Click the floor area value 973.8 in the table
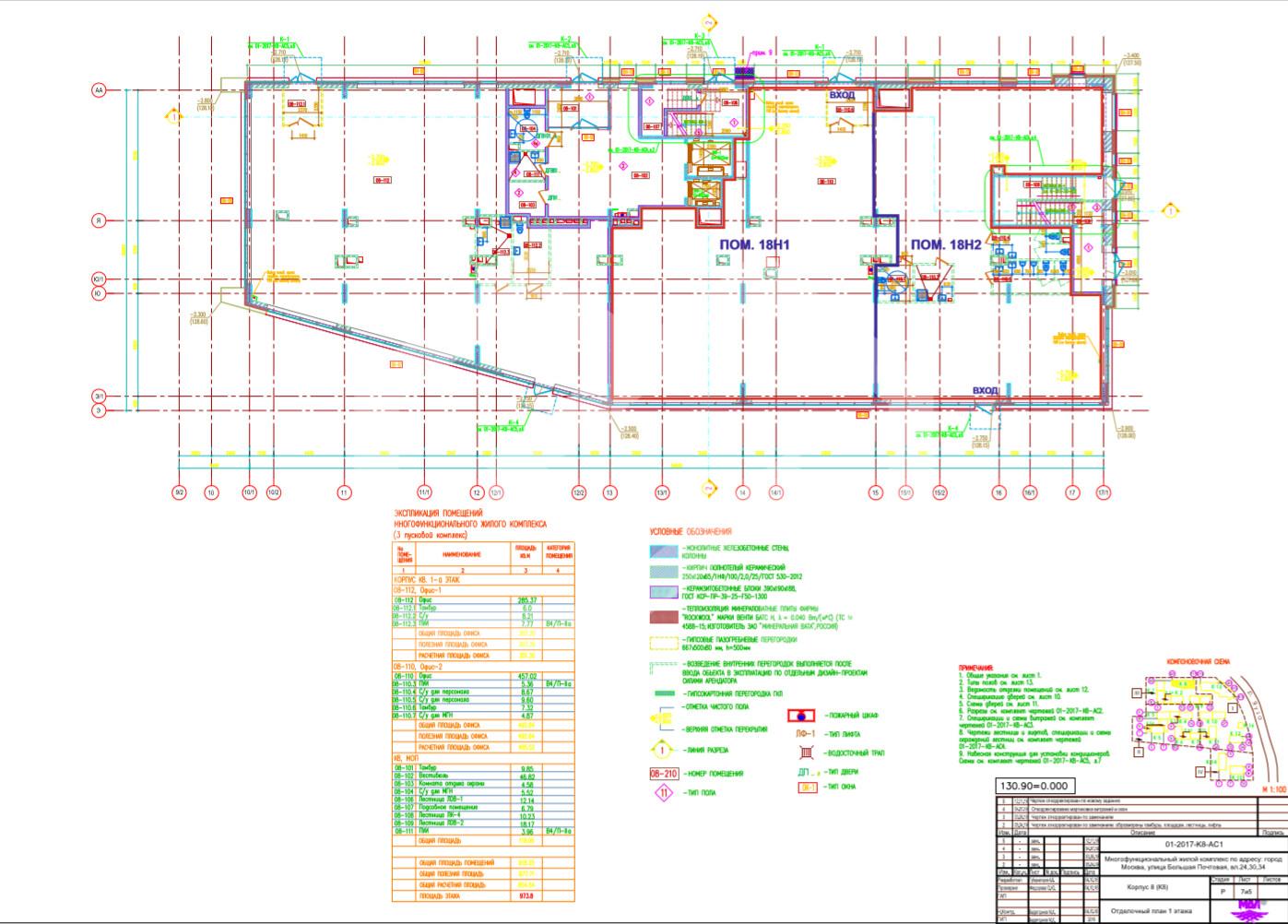Screen dimensions: 1288x924 (526, 895)
